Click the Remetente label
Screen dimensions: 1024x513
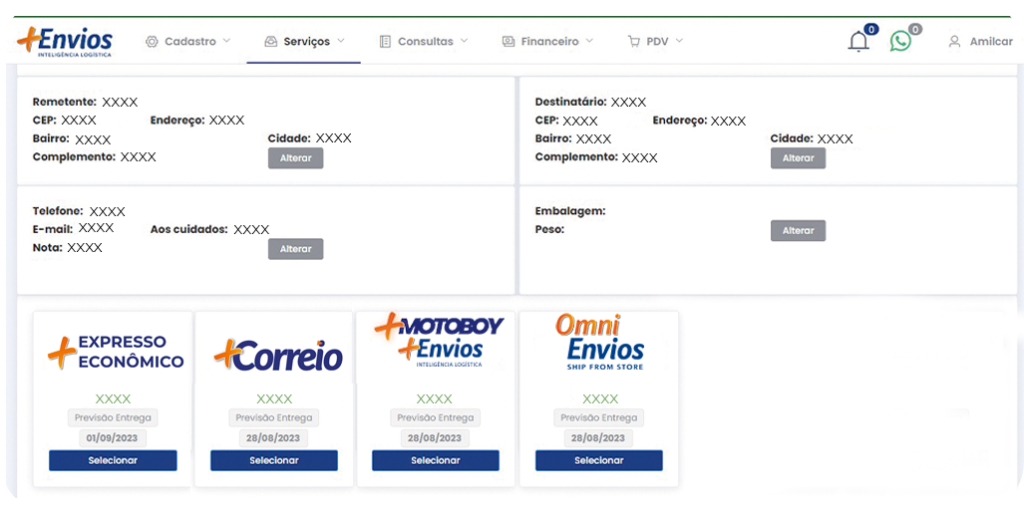(65, 102)
